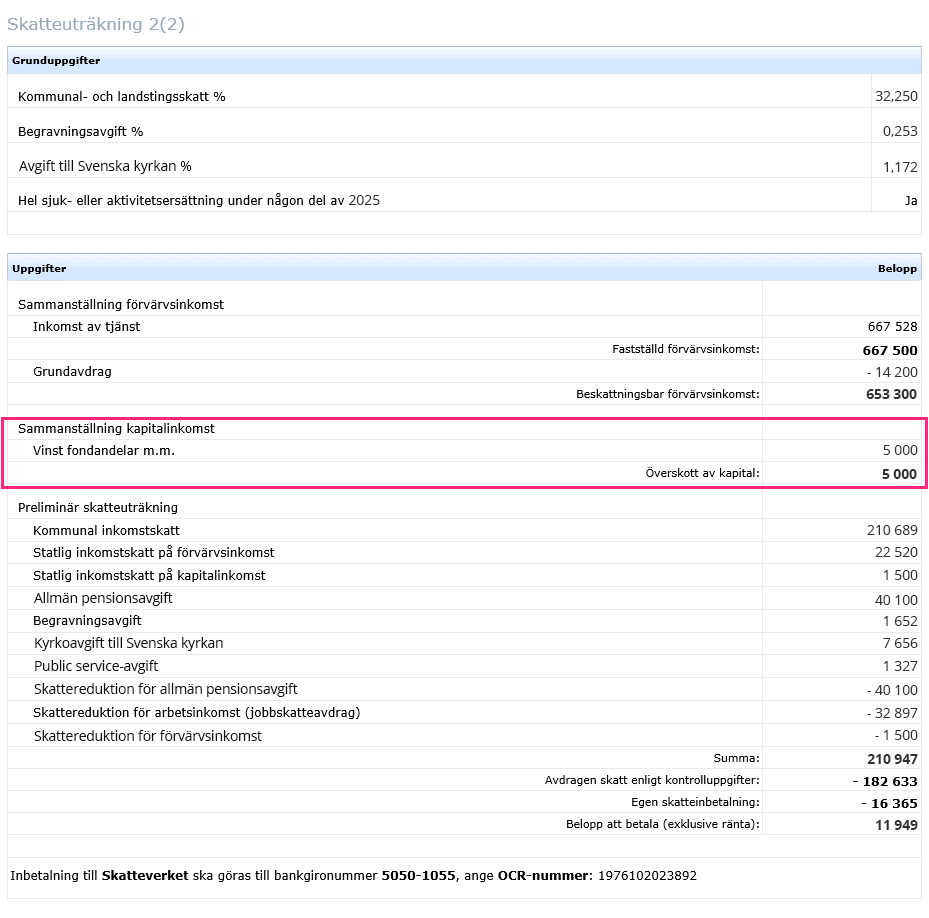The height and width of the screenshot is (918, 929).
Task: Select the Begravningsavgift % row label
Action: tap(81, 131)
